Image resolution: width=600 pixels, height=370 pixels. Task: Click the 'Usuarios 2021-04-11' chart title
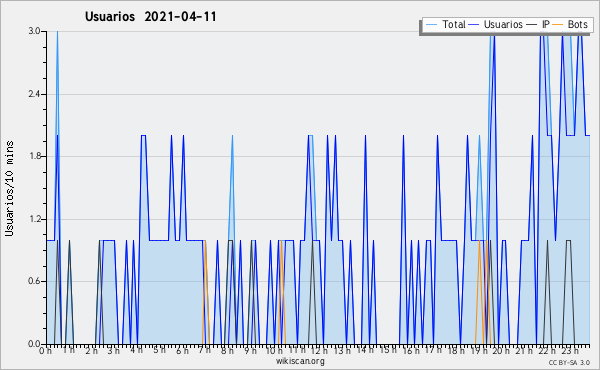(x=150, y=17)
